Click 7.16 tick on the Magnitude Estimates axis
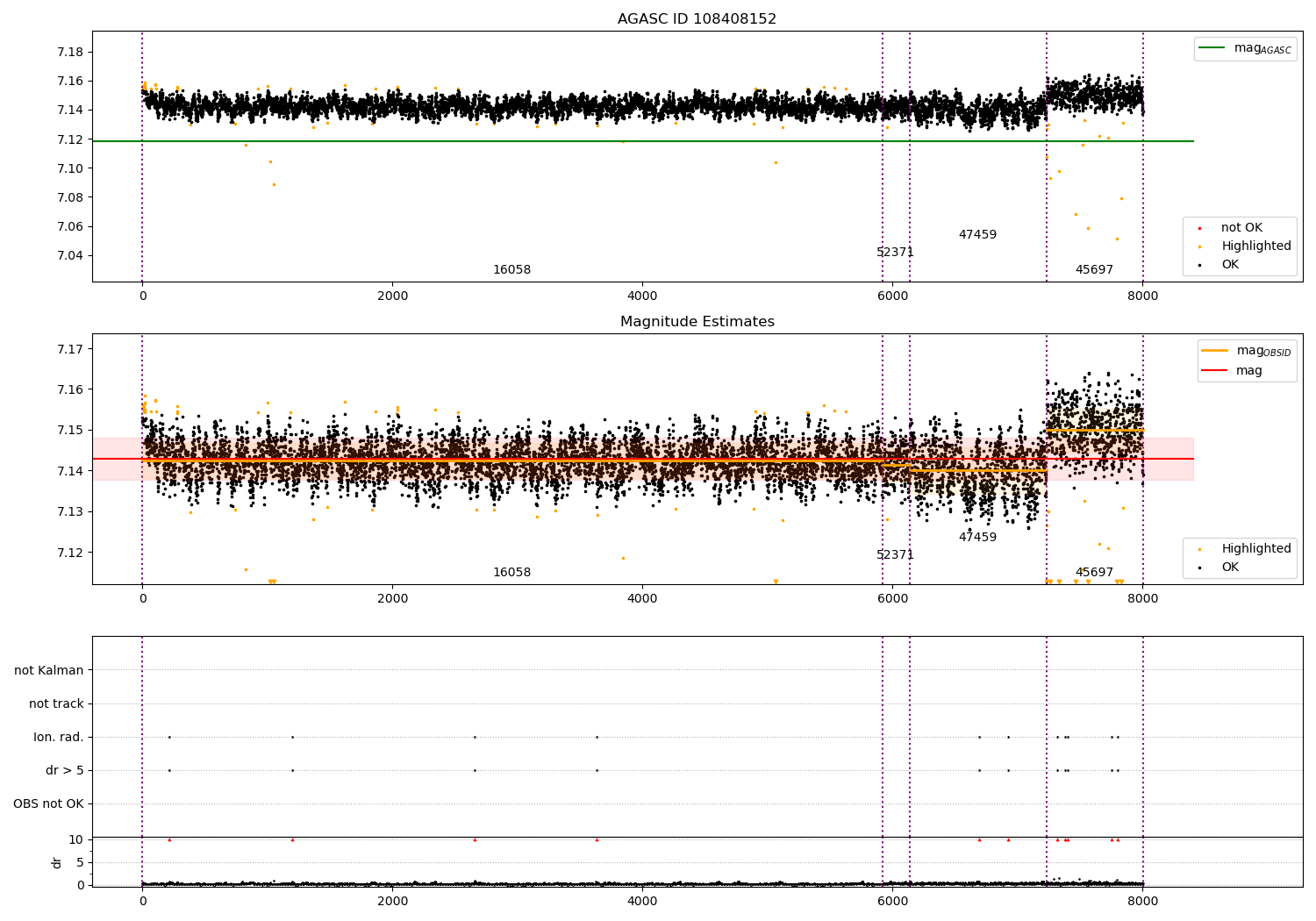The height and width of the screenshot is (921, 1316). (69, 389)
